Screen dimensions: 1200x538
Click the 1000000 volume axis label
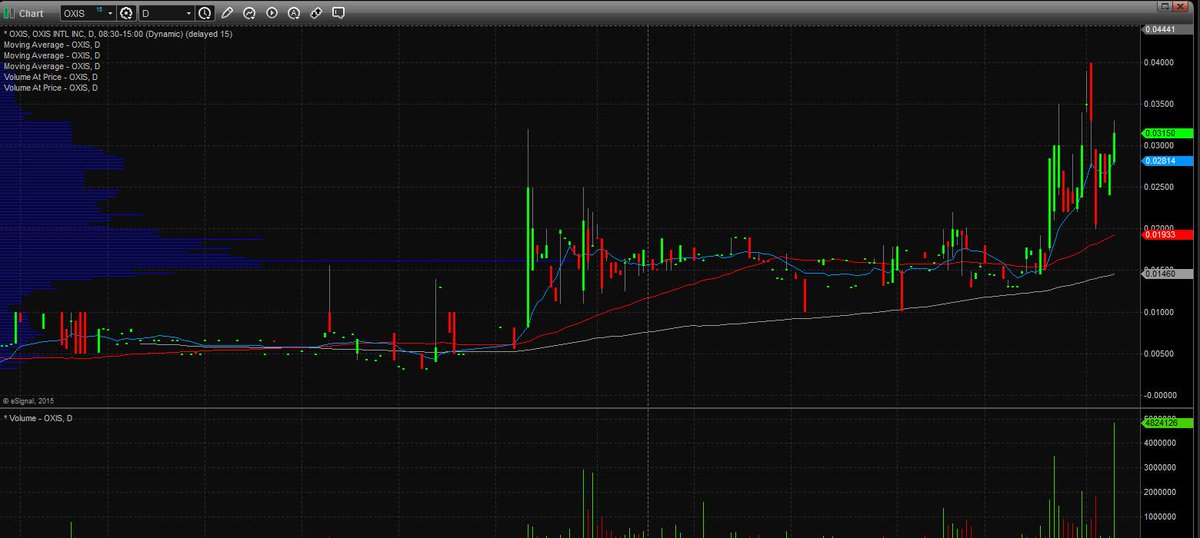[1160, 517]
